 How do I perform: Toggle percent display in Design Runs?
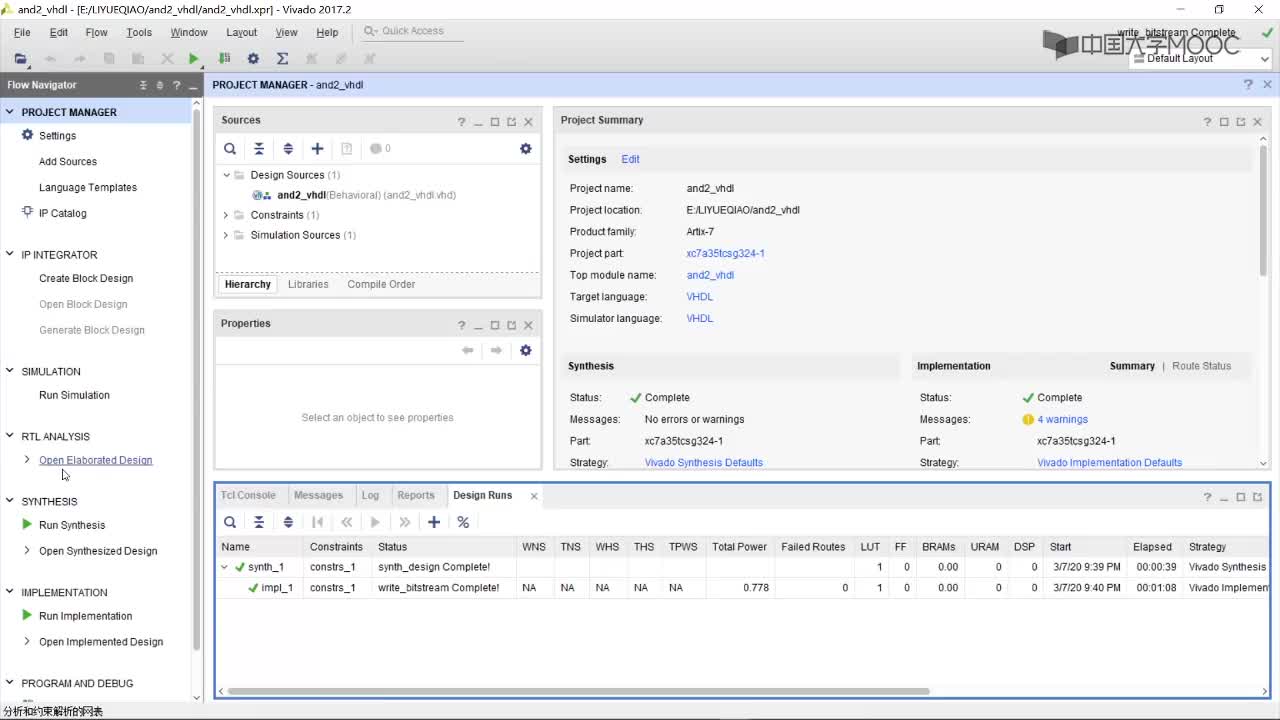[x=463, y=522]
